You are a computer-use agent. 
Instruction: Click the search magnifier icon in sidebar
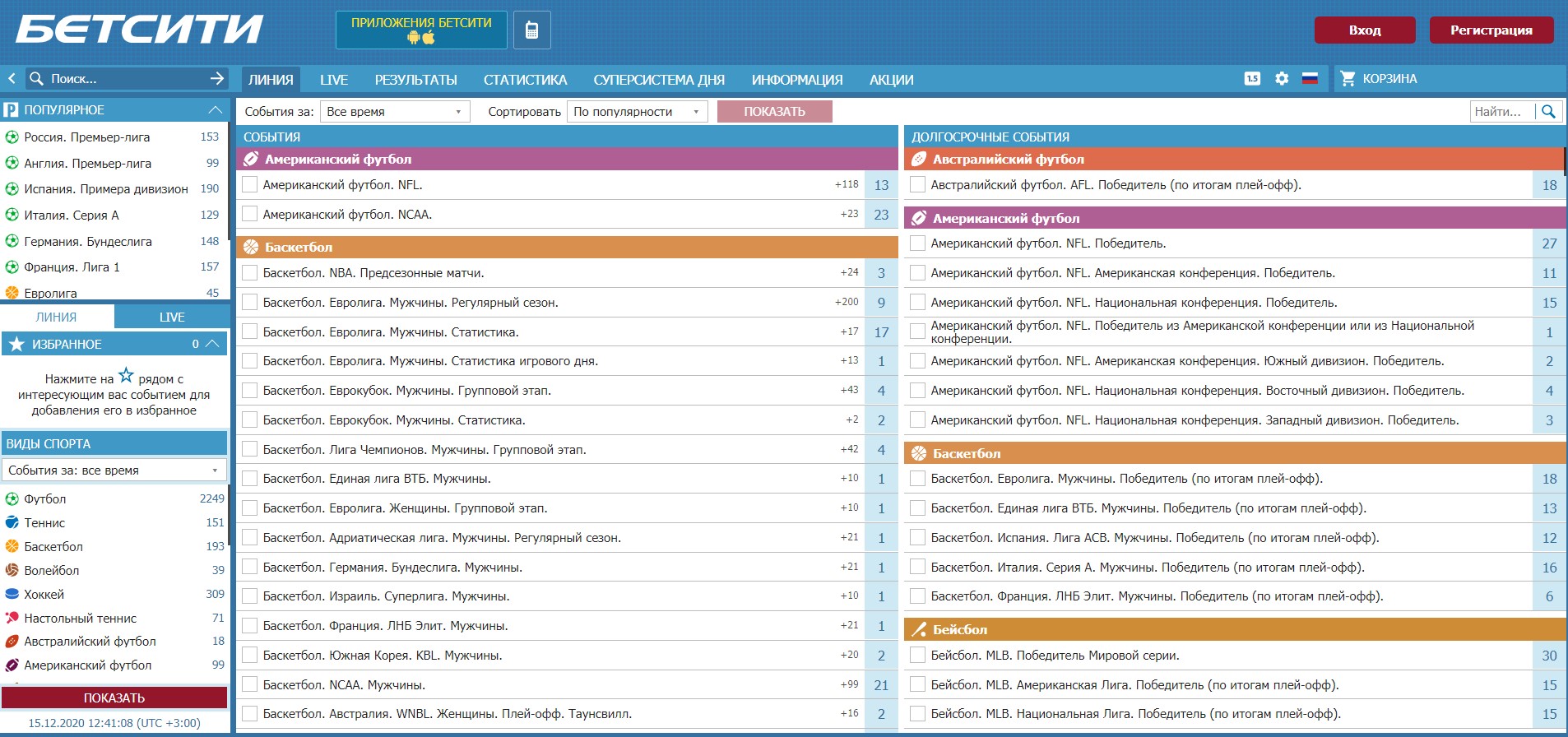tap(36, 78)
